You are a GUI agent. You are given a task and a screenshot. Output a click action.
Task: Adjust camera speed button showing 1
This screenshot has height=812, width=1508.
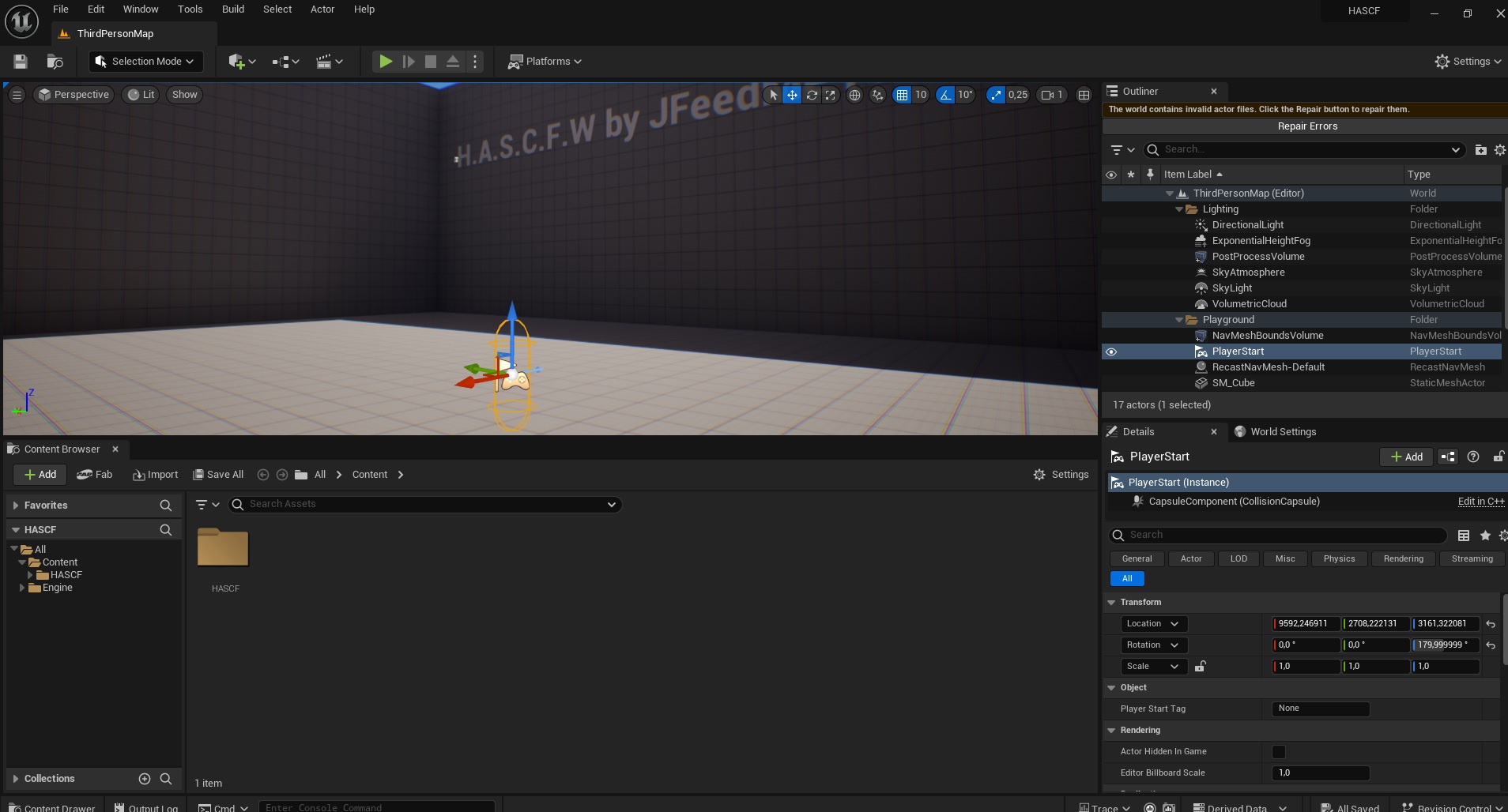click(1052, 95)
